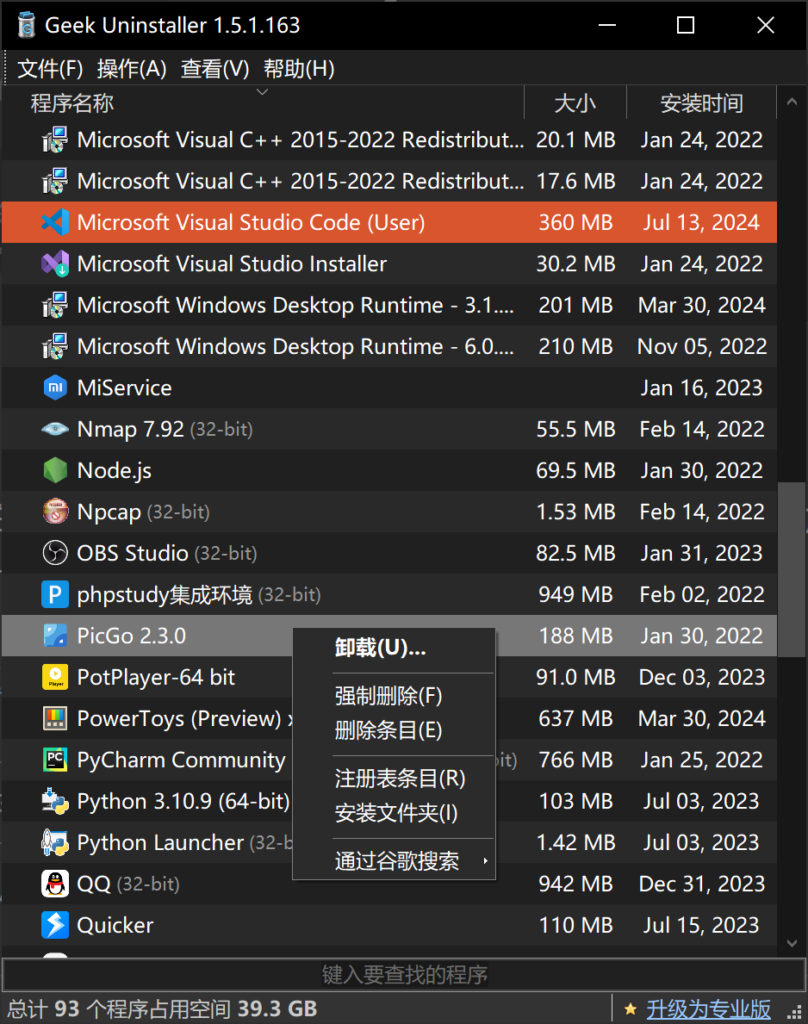Click the Node.js green hexagon icon
Image resolution: width=808 pixels, height=1024 pixels.
click(55, 470)
